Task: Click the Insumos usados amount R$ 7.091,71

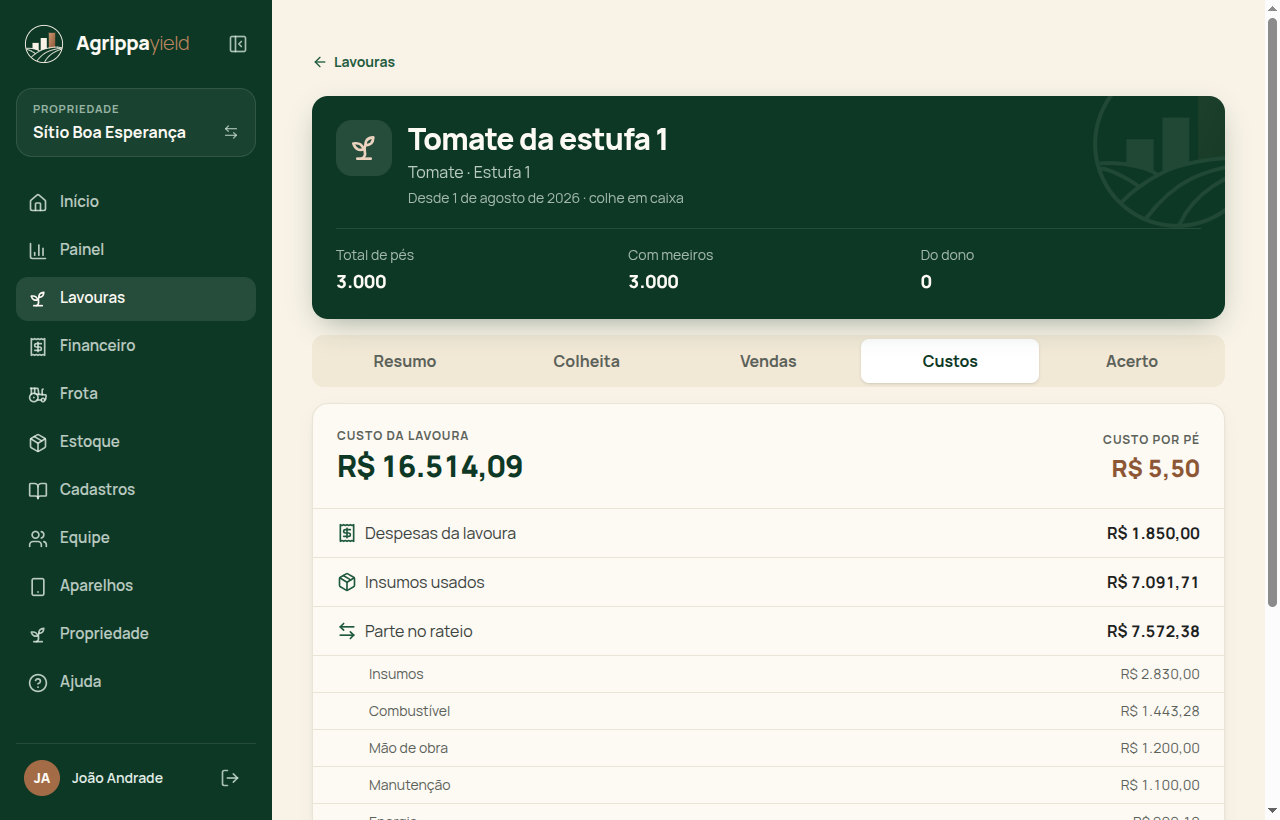Action: pos(1153,582)
